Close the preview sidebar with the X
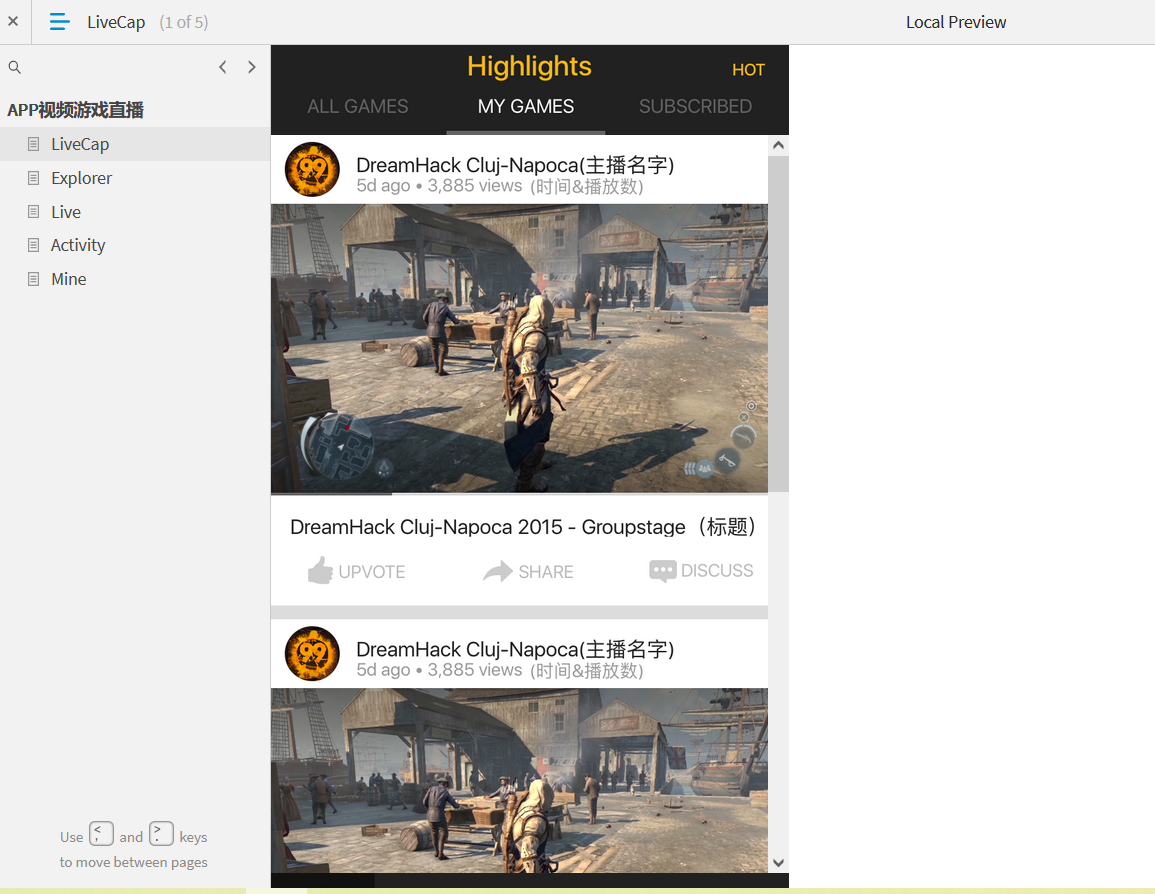 point(13,21)
